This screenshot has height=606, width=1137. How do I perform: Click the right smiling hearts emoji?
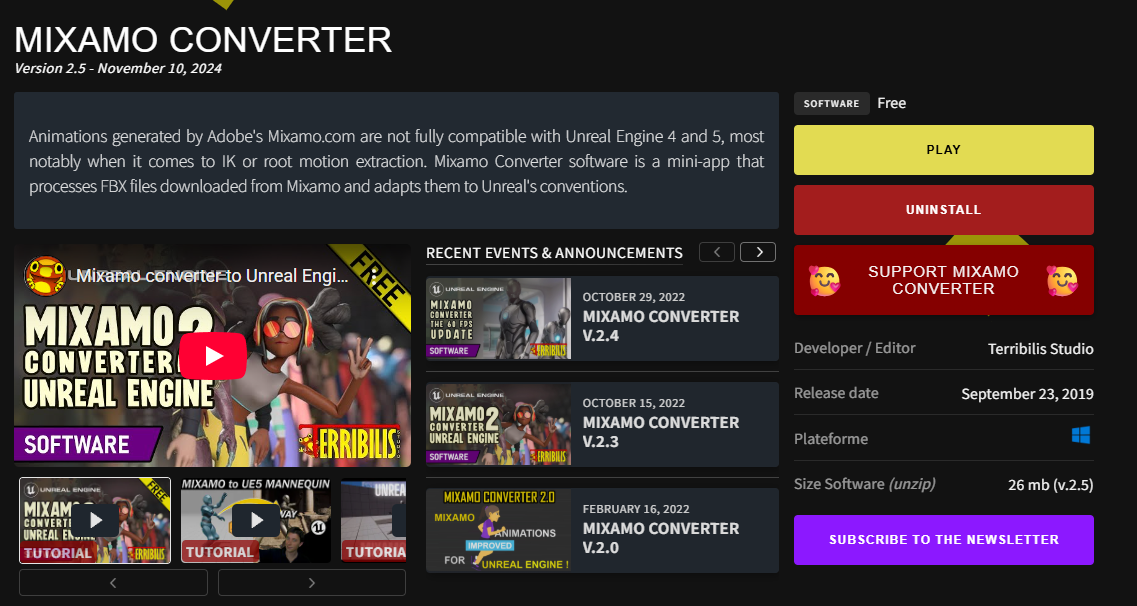pyautogui.click(x=1062, y=281)
